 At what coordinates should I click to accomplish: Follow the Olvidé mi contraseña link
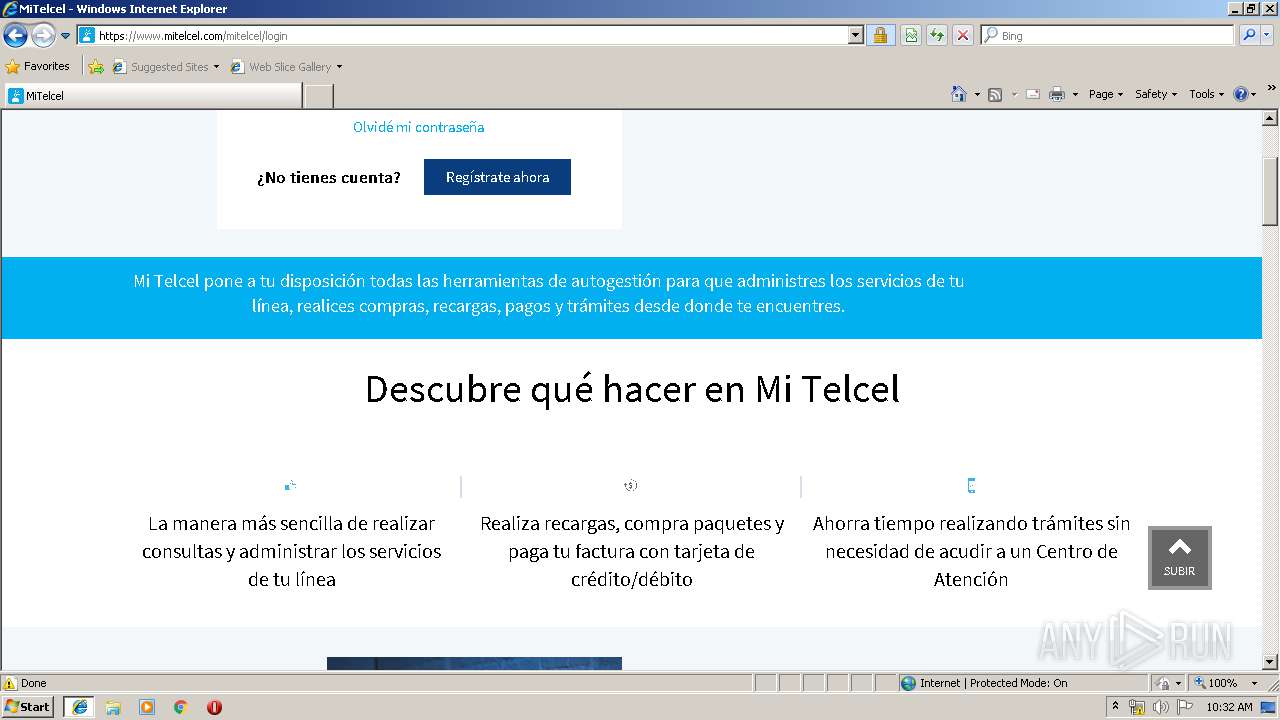(418, 127)
